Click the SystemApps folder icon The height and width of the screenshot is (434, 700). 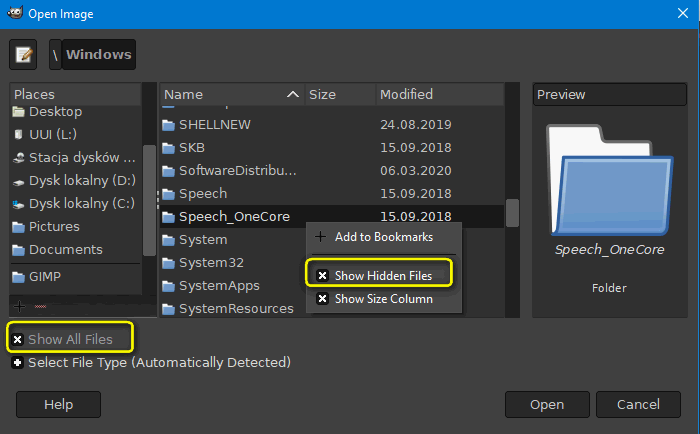pos(168,286)
